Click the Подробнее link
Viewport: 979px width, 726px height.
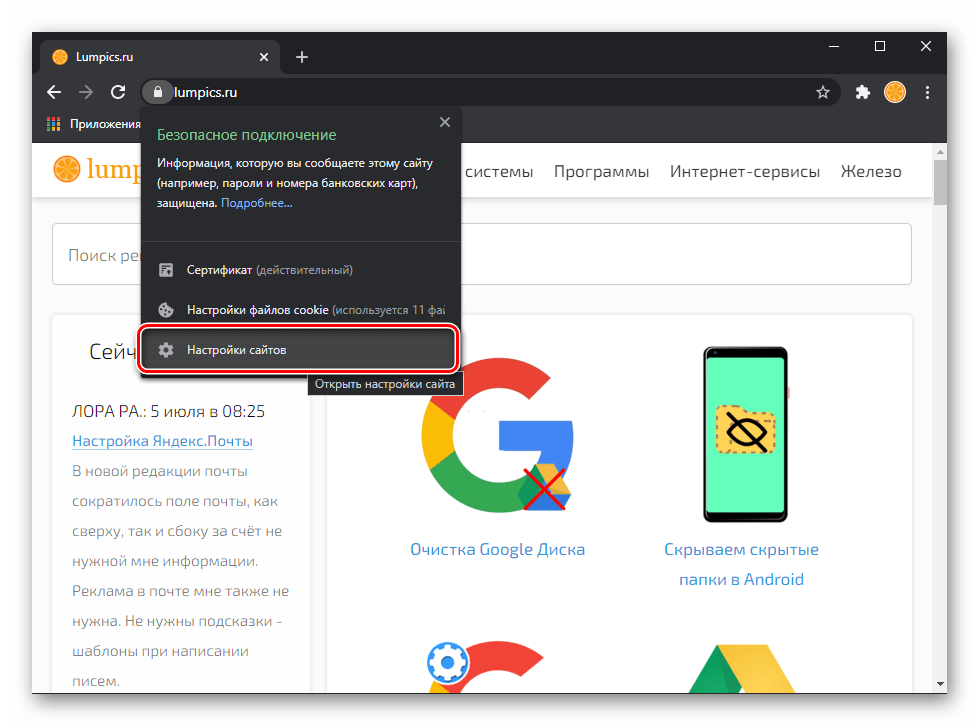257,203
